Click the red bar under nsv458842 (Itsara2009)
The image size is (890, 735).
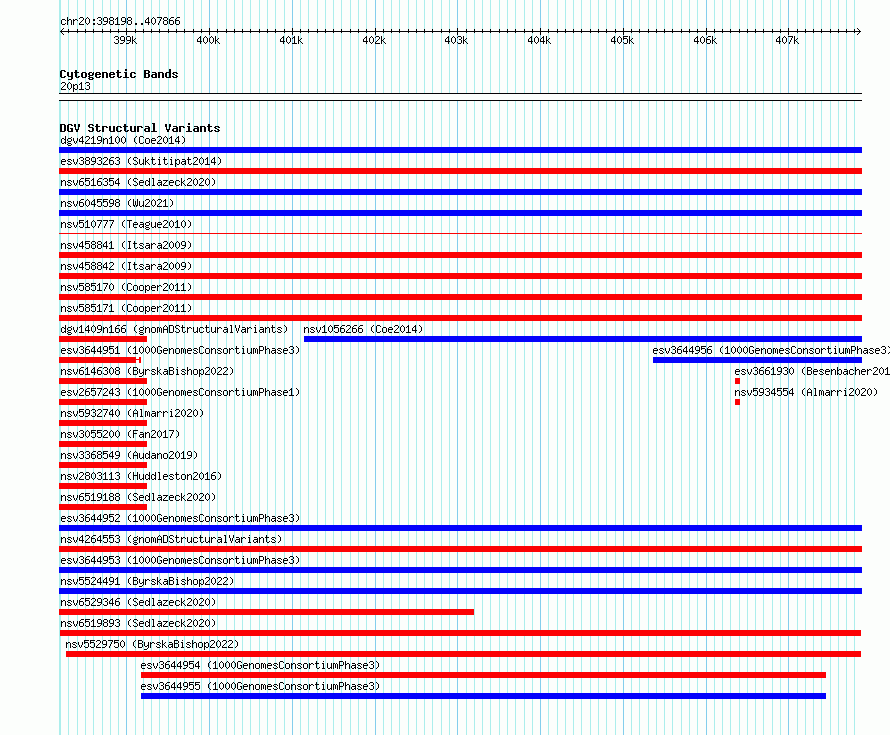coord(460,276)
